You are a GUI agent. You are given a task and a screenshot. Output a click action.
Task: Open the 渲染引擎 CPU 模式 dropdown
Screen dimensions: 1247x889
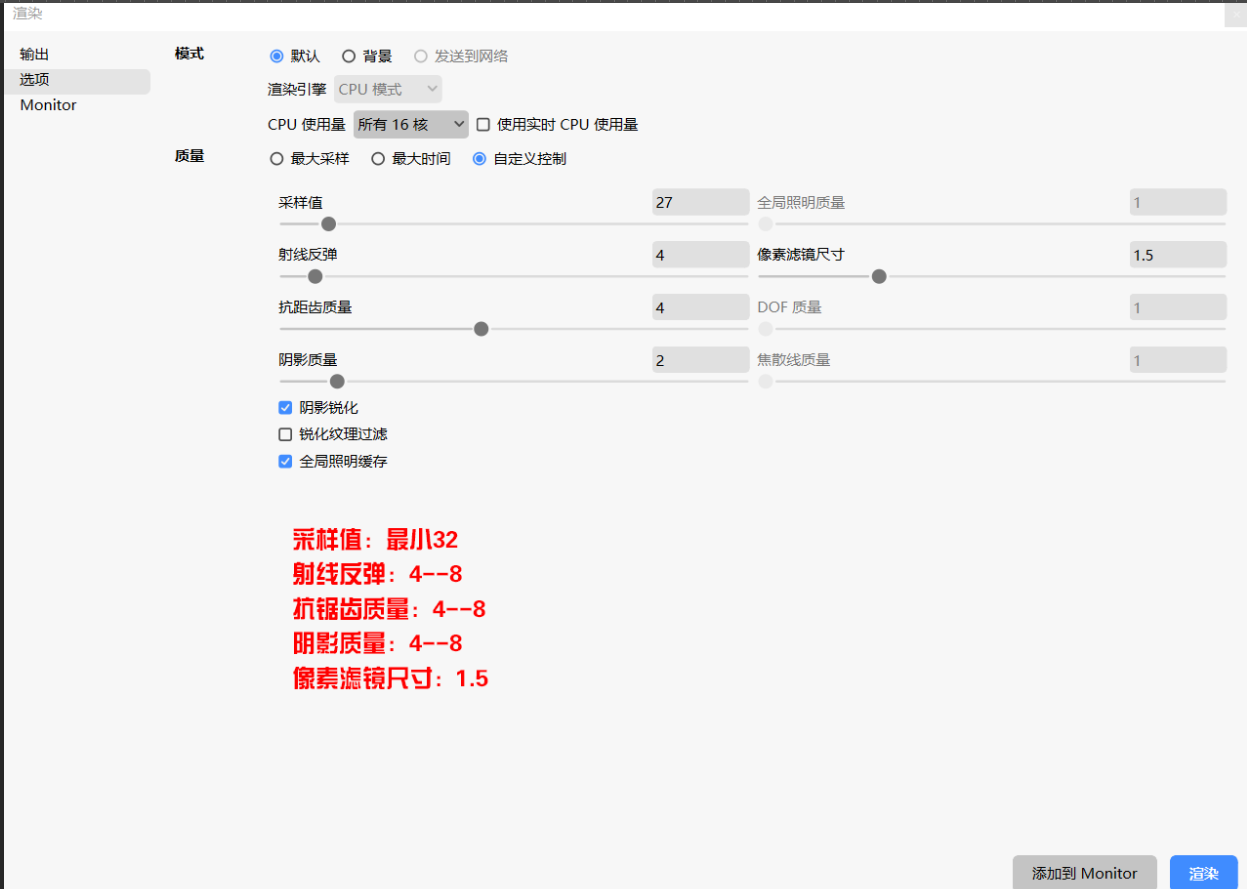(x=388, y=89)
